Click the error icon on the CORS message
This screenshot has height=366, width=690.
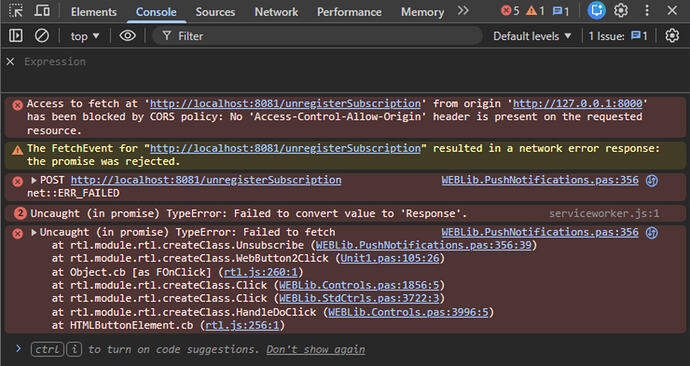click(18, 105)
